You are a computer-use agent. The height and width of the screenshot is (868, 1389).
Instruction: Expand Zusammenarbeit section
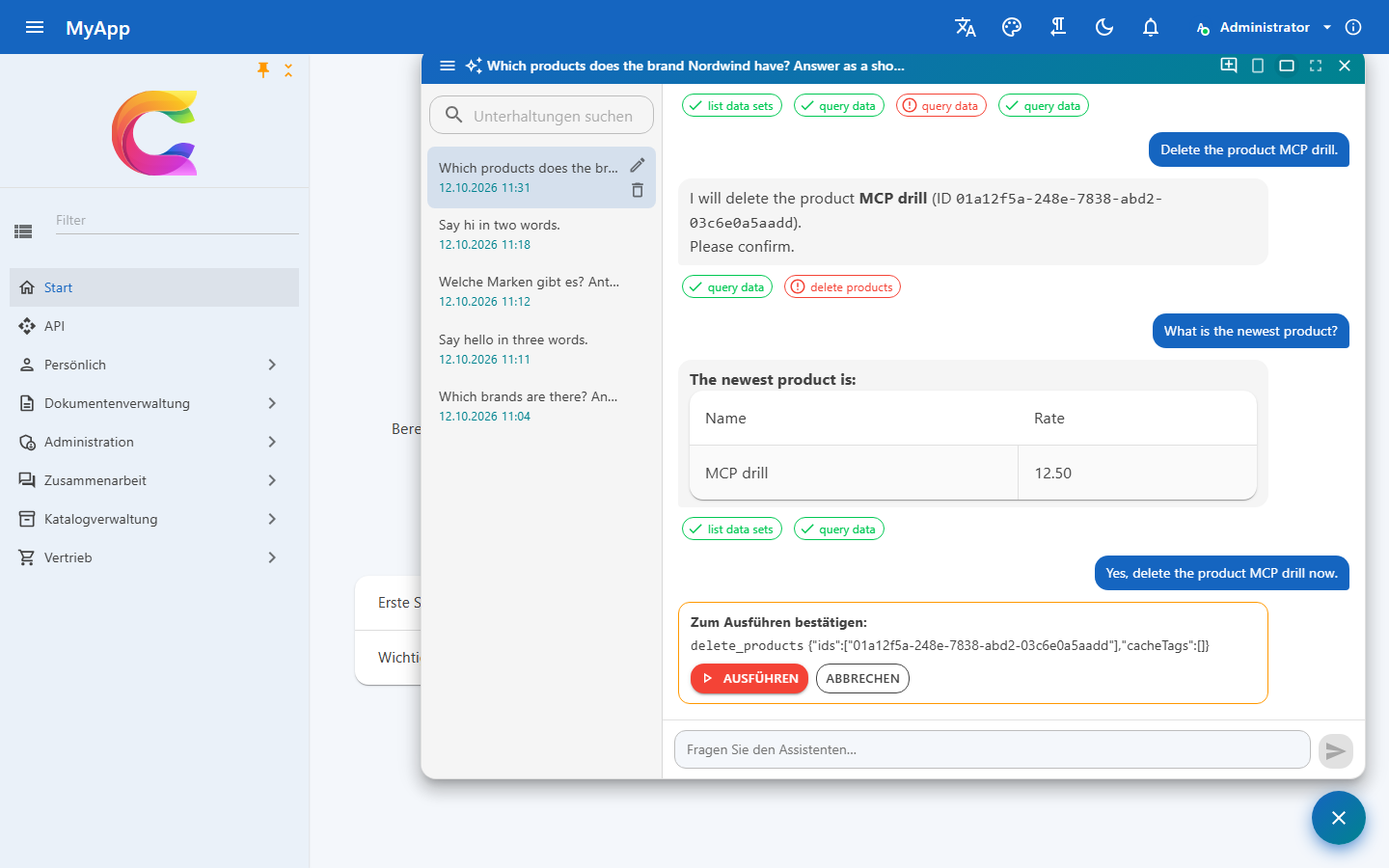[154, 480]
